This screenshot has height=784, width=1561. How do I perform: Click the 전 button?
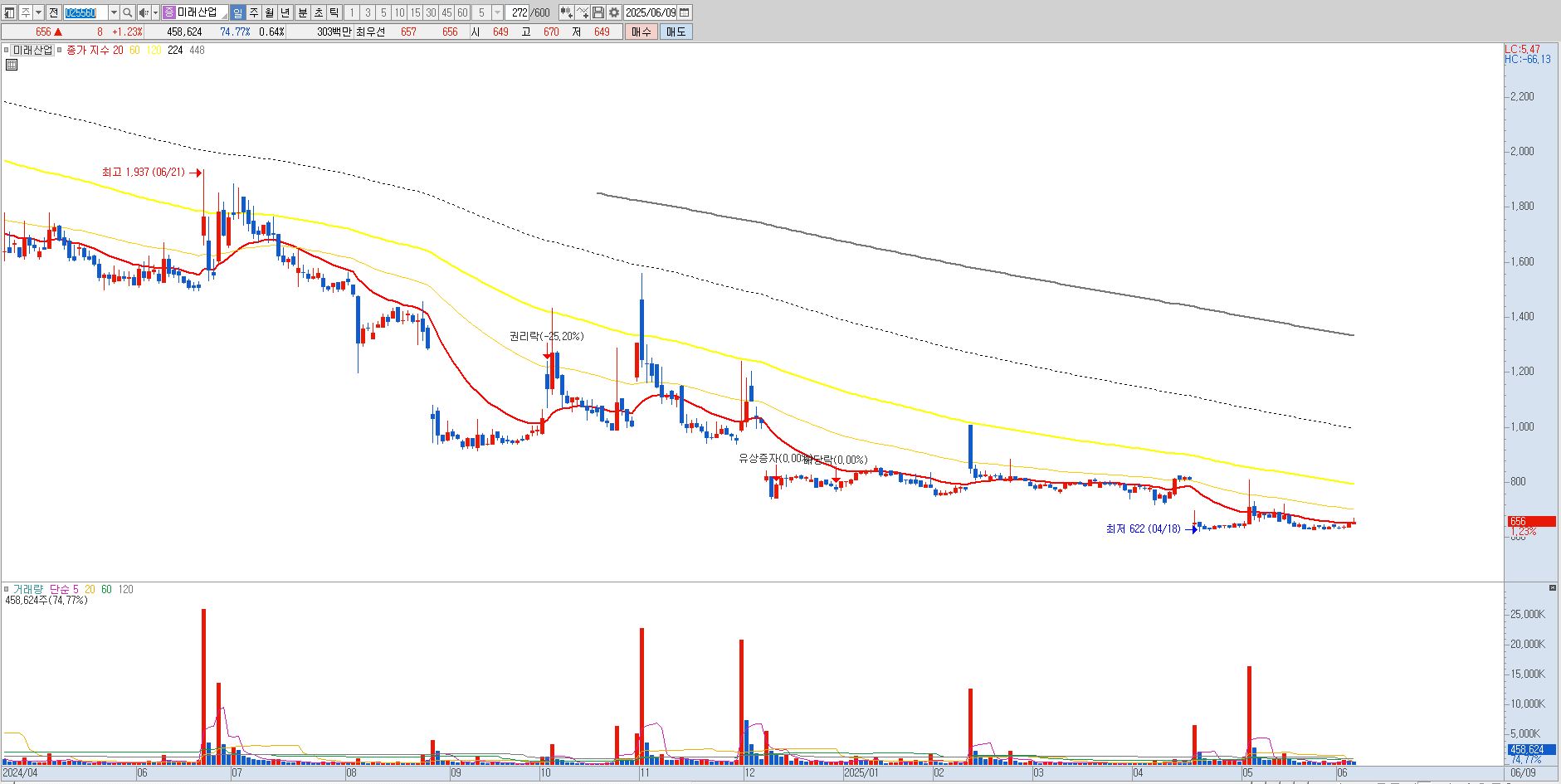tap(53, 12)
